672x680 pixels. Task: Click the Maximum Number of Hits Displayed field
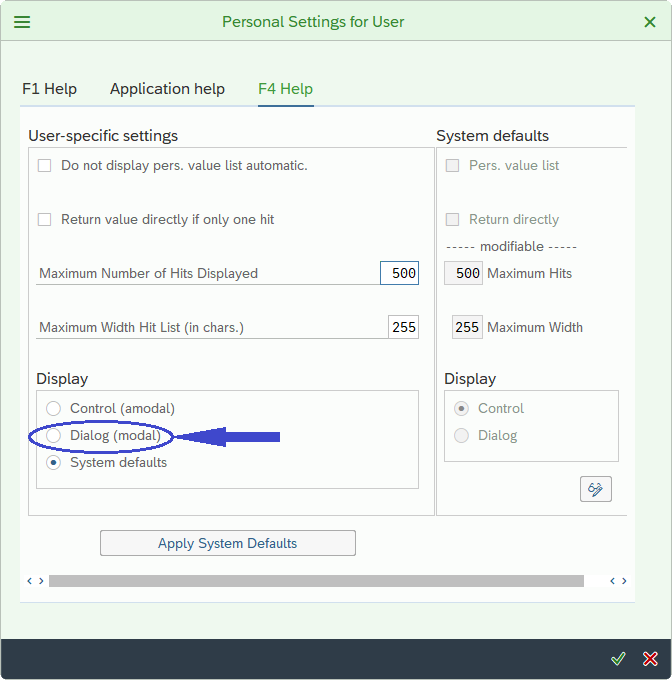coord(399,273)
